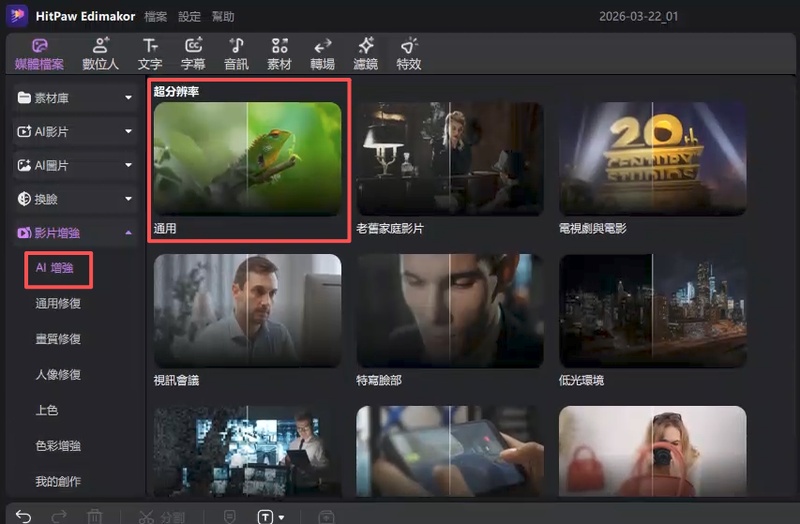This screenshot has height=524, width=800.
Task: Select the 媒體檔案 tab
Action: [39, 54]
